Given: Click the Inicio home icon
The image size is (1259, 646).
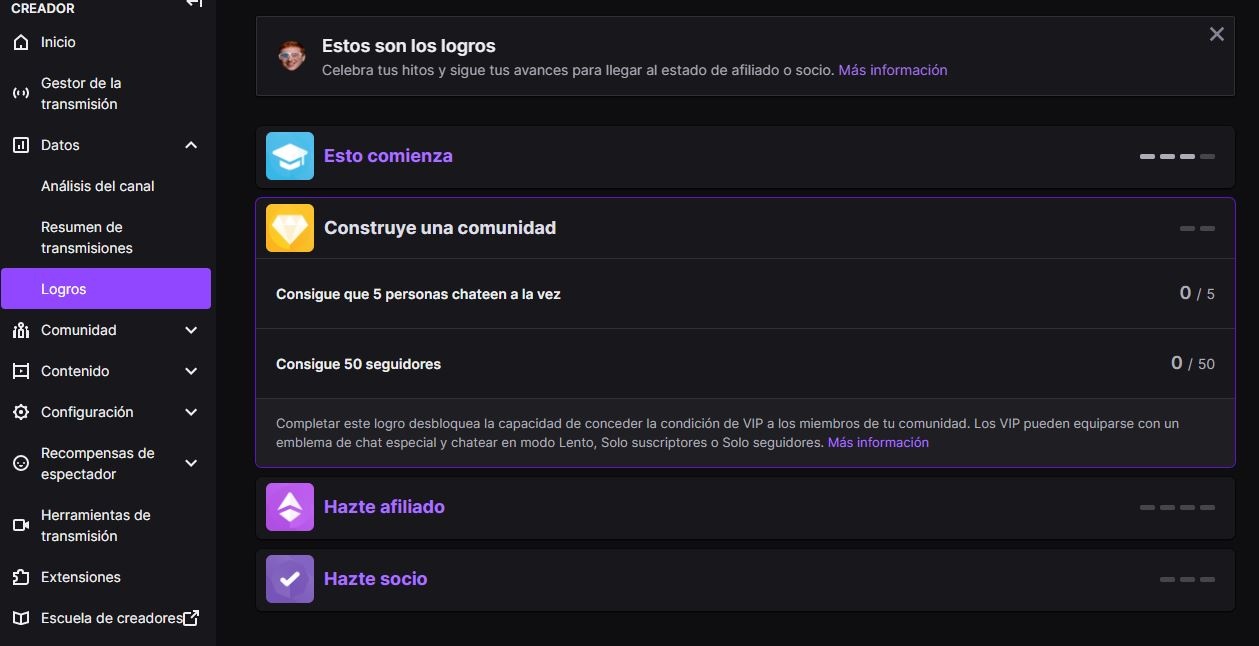Looking at the screenshot, I should click(x=21, y=43).
